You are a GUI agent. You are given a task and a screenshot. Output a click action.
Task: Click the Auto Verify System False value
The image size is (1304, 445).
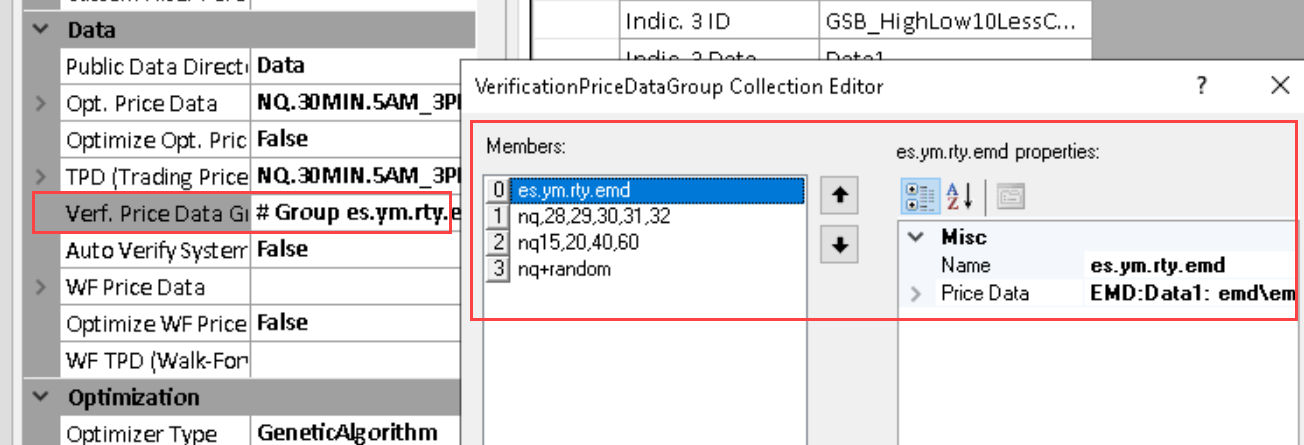282,250
